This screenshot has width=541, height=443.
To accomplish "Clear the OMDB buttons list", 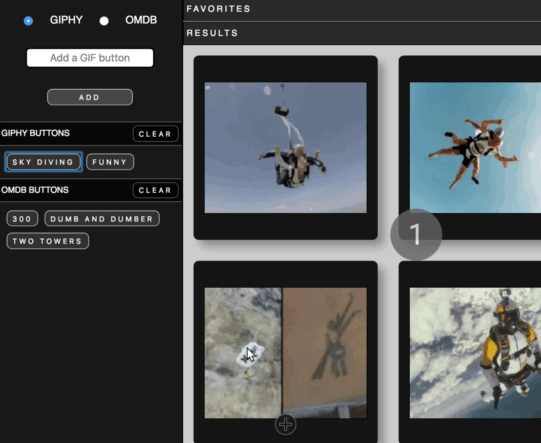I will [155, 190].
